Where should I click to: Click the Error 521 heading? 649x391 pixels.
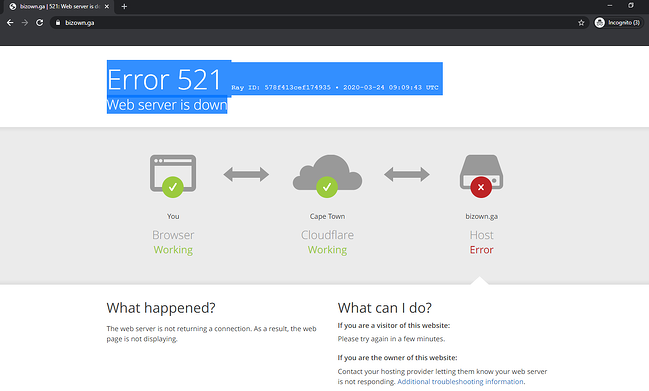164,79
